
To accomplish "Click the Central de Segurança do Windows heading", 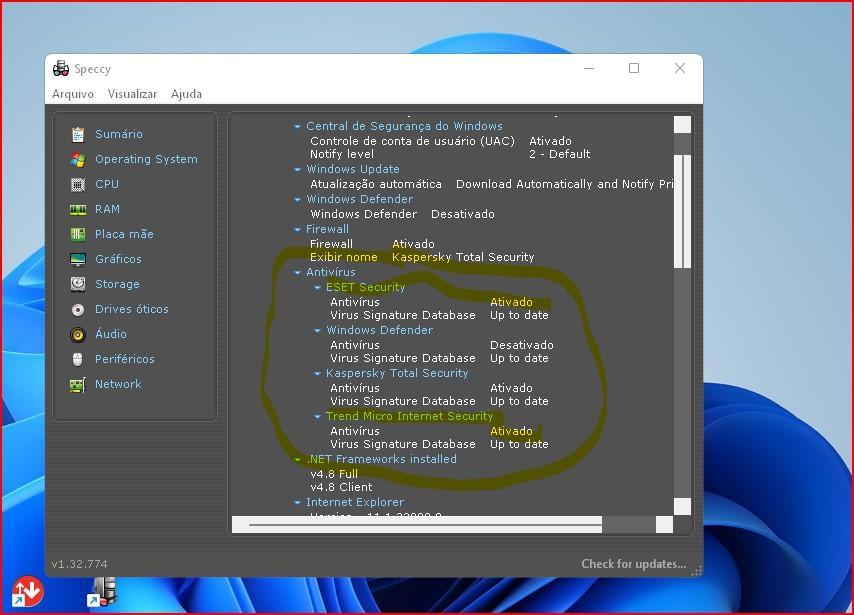I will 404,126.
